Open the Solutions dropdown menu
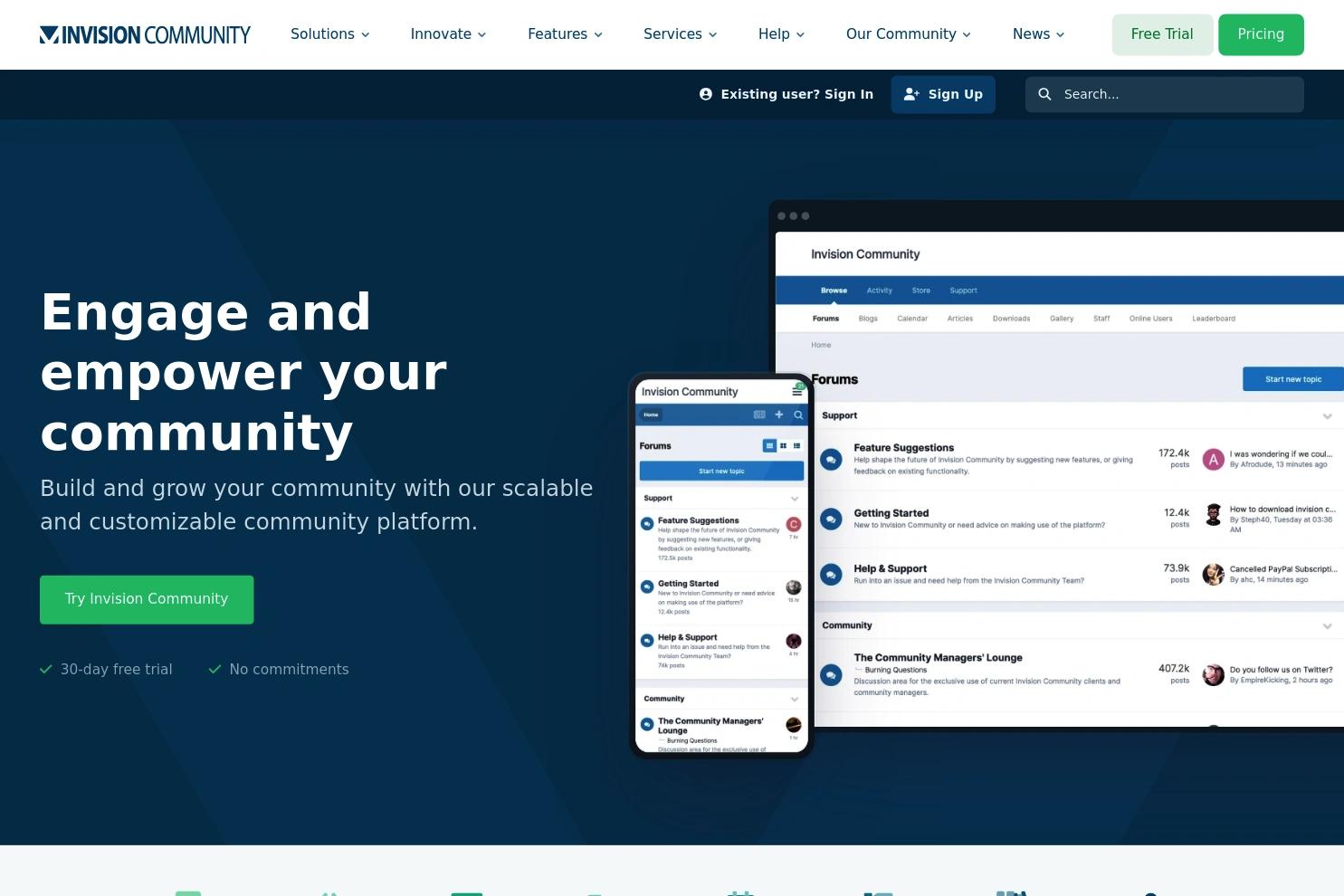1344x896 pixels. point(330,34)
